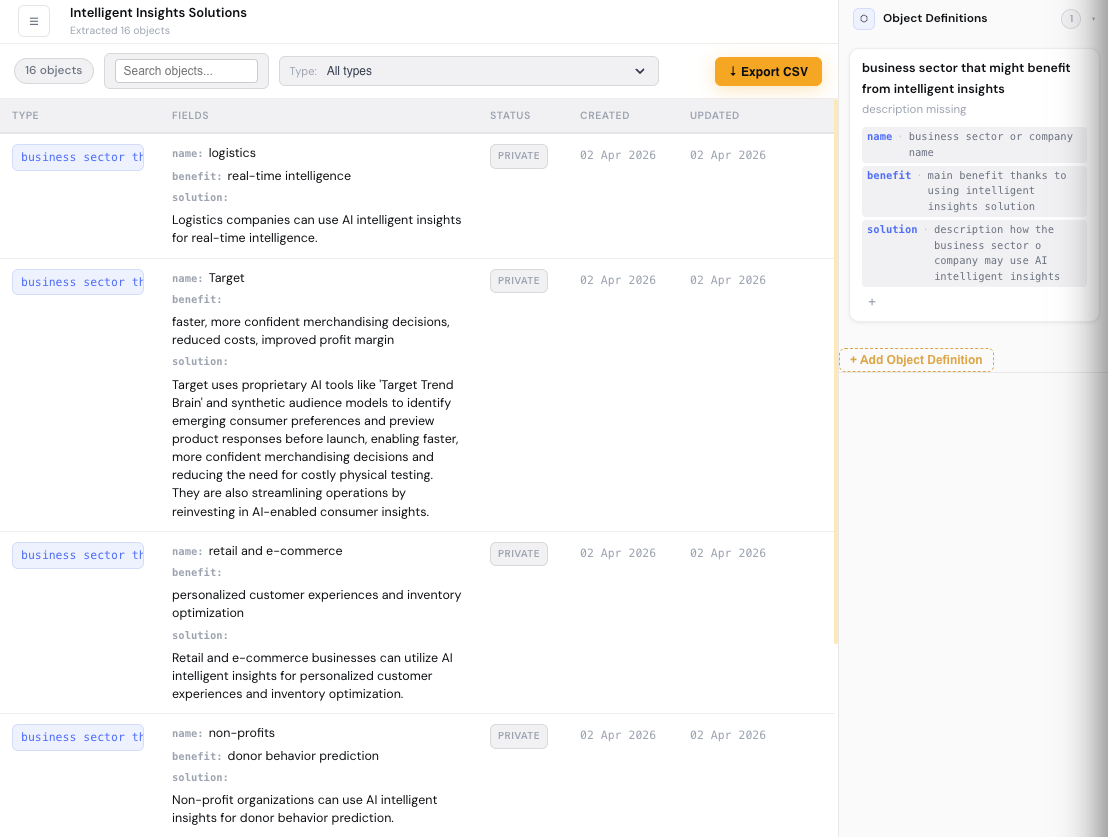
Task: Click the updated date in the Target row
Action: [x=728, y=281]
